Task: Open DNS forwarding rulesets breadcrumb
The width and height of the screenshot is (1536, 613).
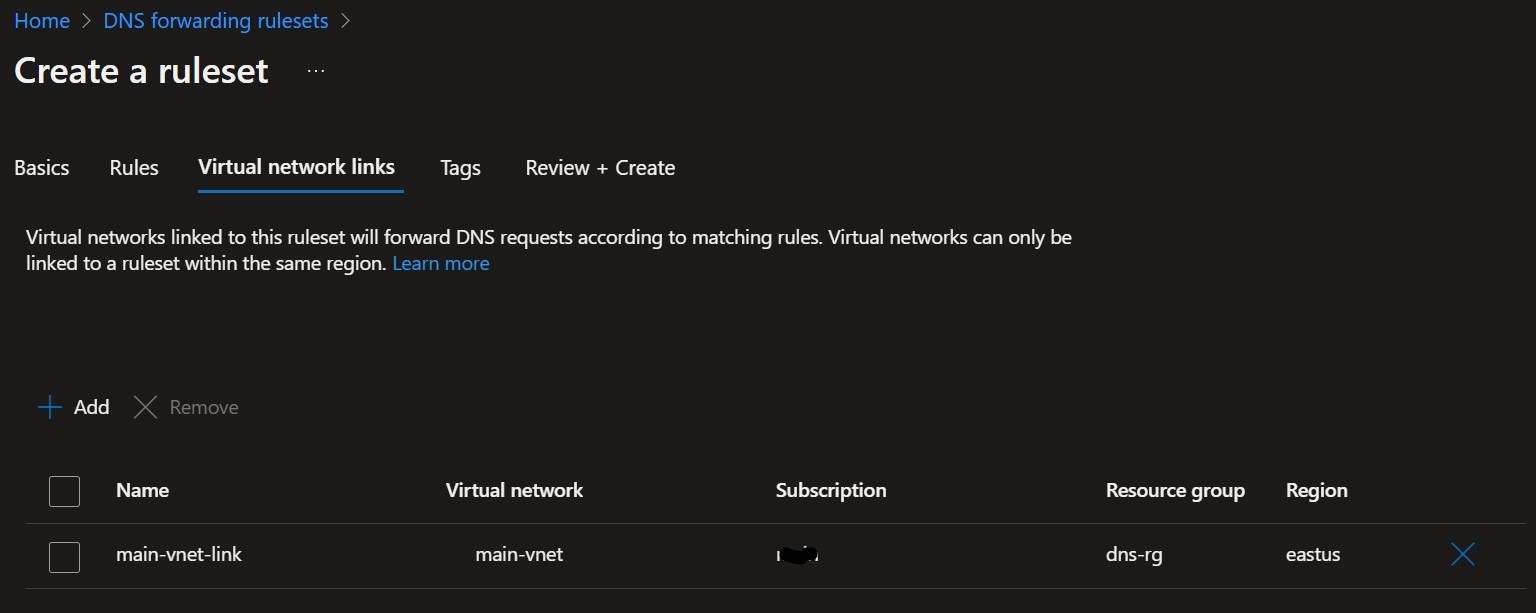Action: 214,20
